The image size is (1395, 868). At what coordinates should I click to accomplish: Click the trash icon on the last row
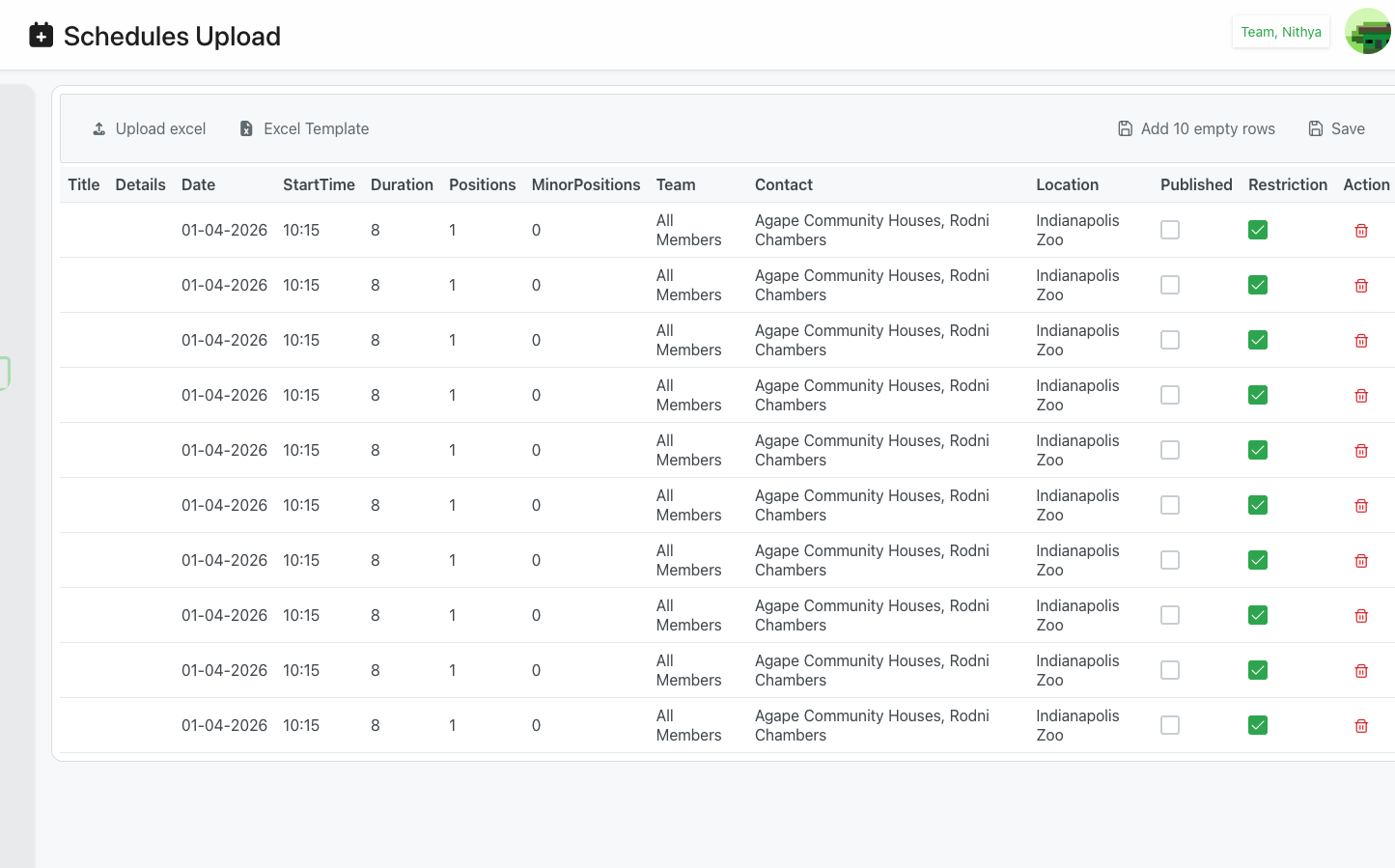tap(1361, 725)
